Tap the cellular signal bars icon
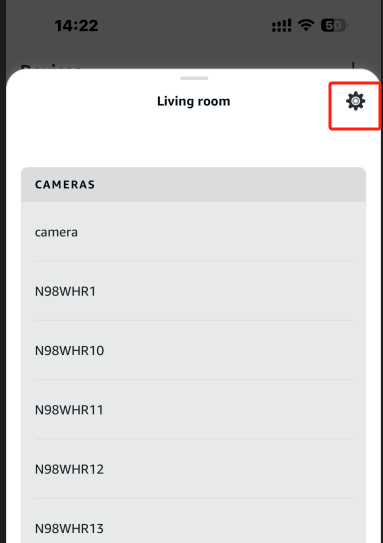 [282, 26]
